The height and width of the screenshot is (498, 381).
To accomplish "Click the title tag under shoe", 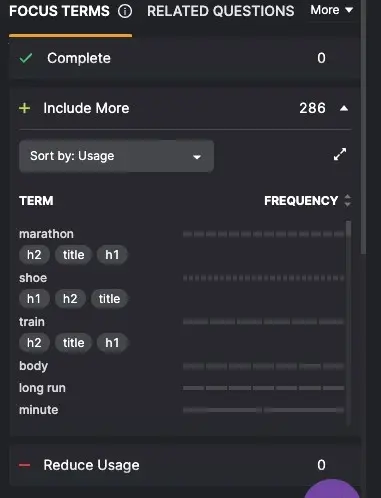I will click(x=109, y=299).
